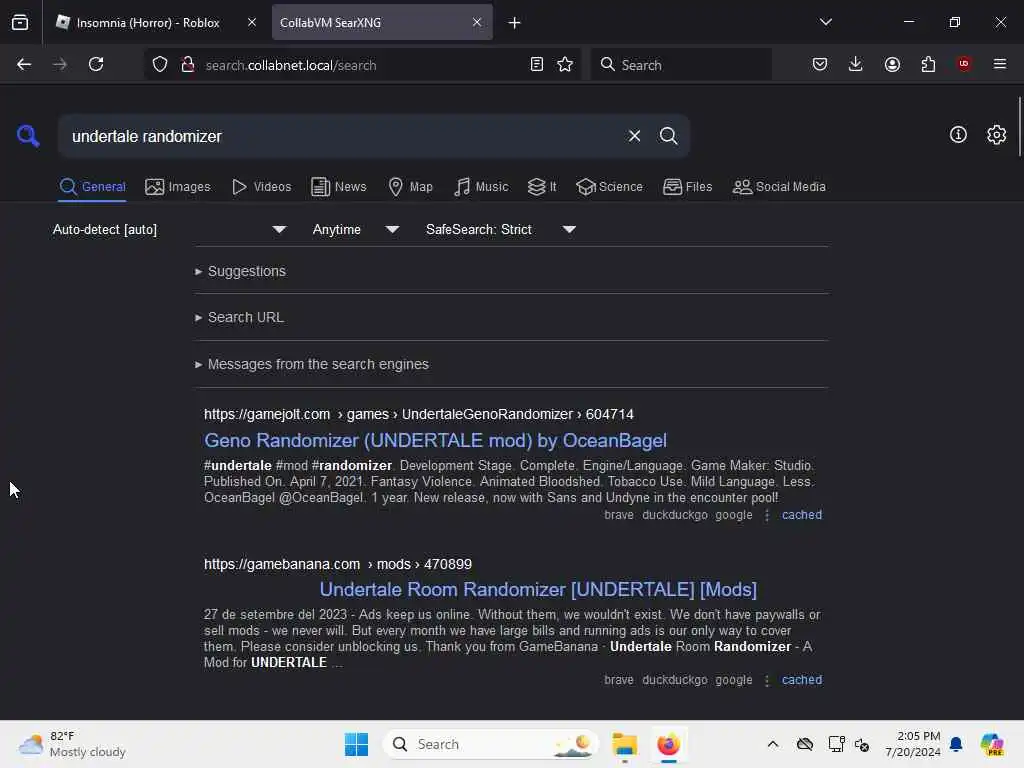Clear the undertale randomizer search query
This screenshot has height=768, width=1024.
[x=634, y=136]
